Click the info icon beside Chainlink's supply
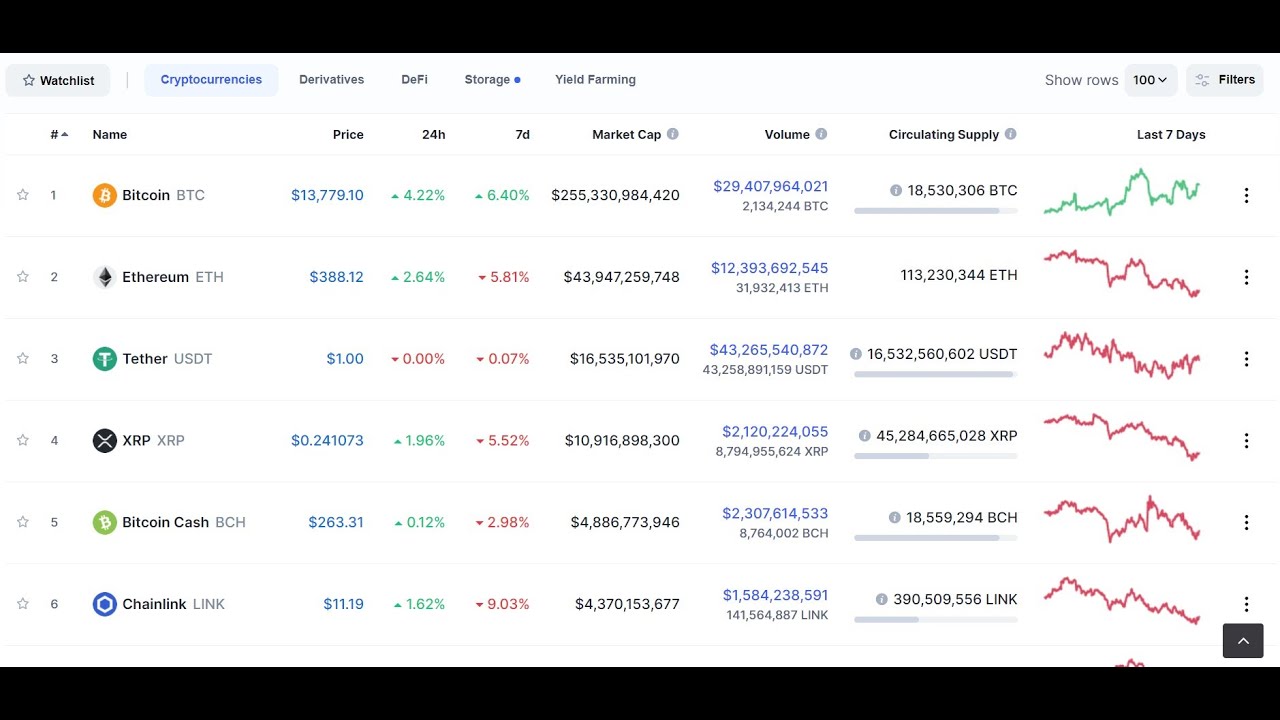The width and height of the screenshot is (1280, 720). [x=882, y=600]
